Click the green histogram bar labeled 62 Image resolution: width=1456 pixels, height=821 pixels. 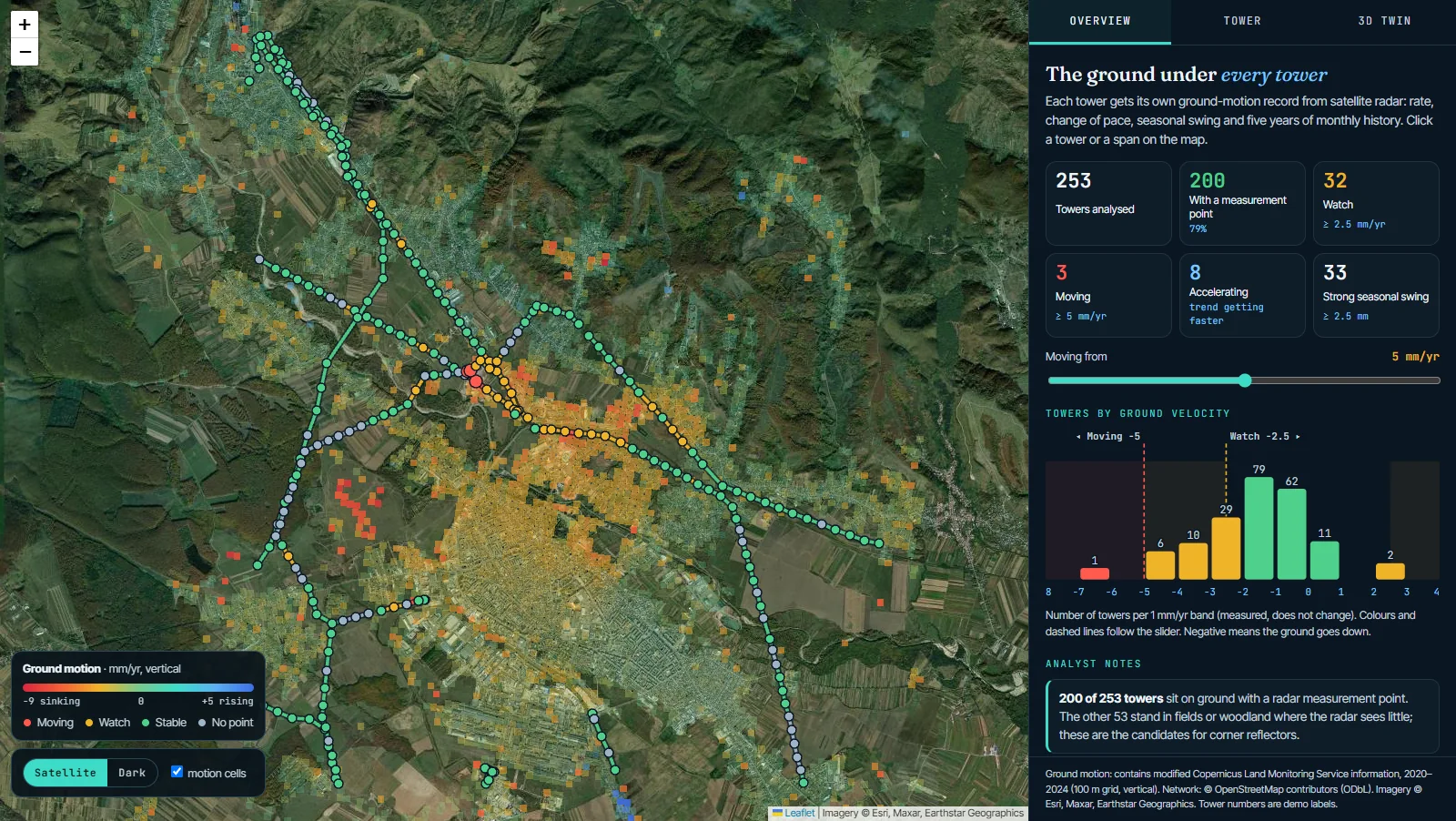tap(1292, 534)
